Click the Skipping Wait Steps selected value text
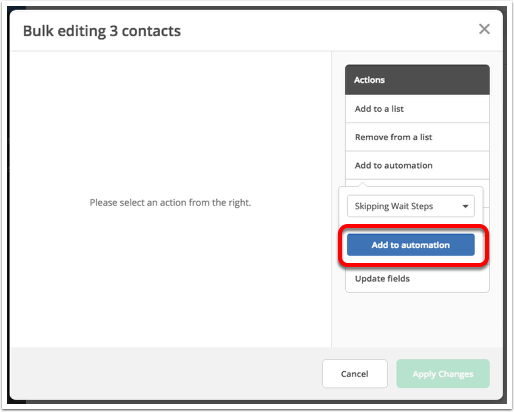Viewport: 514px width, 412px height. click(394, 206)
